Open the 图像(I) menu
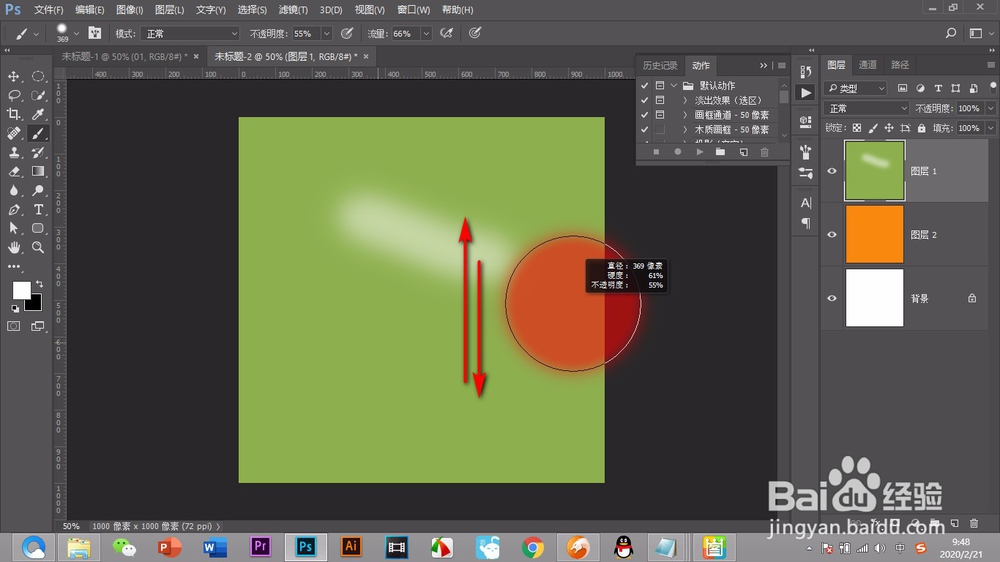1000x562 pixels. point(129,10)
